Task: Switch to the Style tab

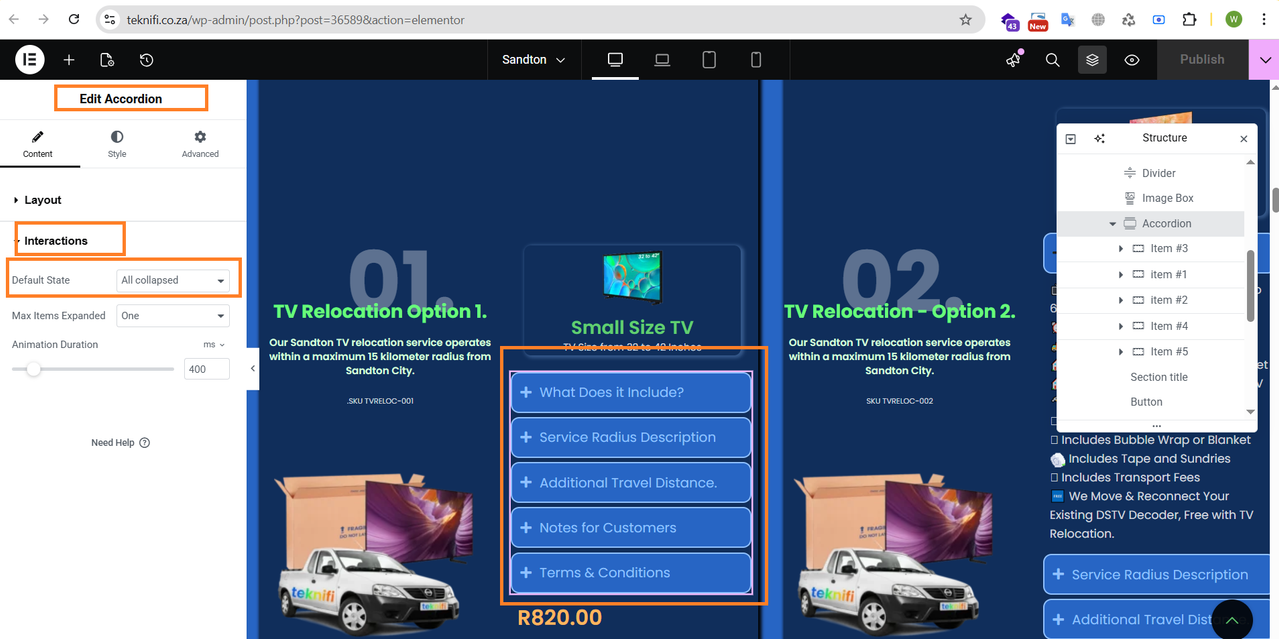Action: pos(117,144)
